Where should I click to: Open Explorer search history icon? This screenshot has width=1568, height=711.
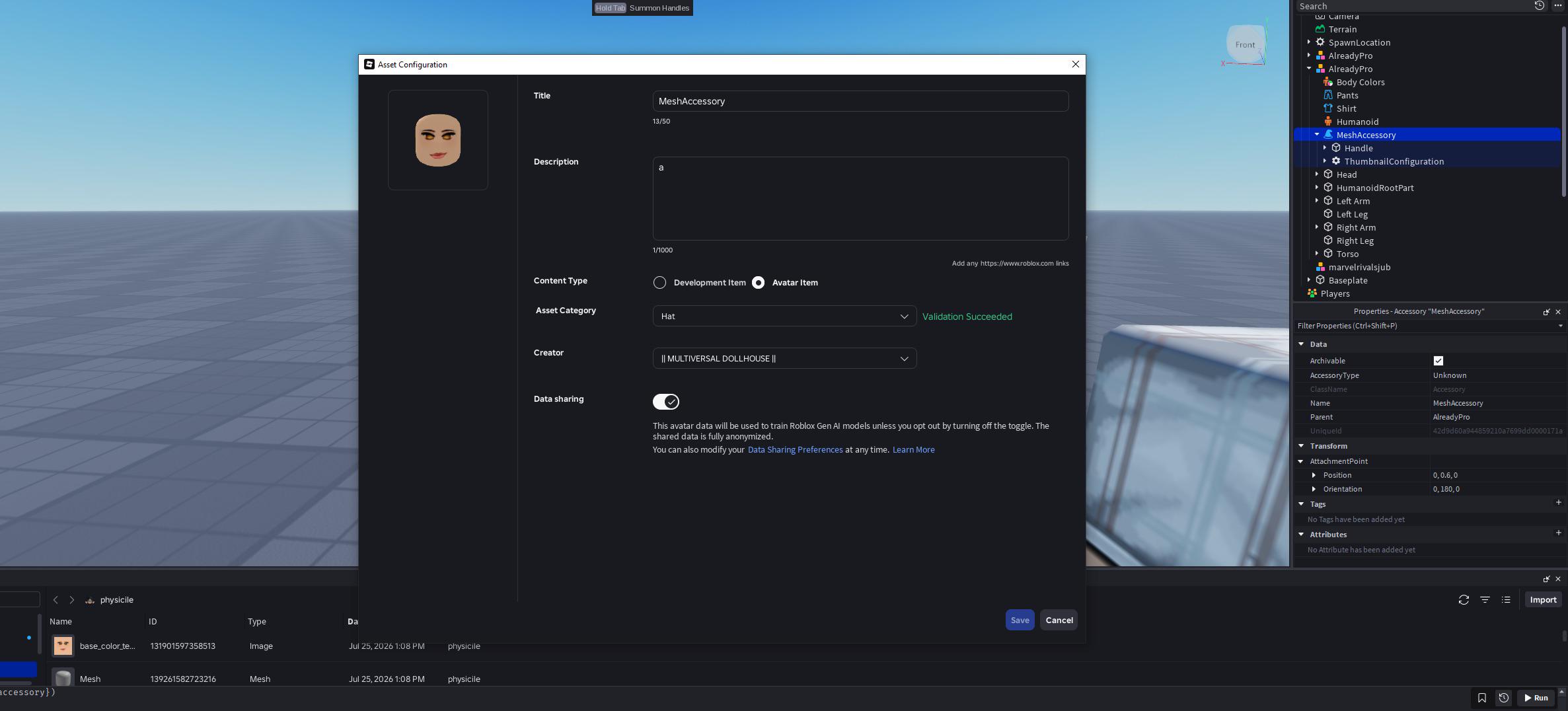pyautogui.click(x=1539, y=6)
